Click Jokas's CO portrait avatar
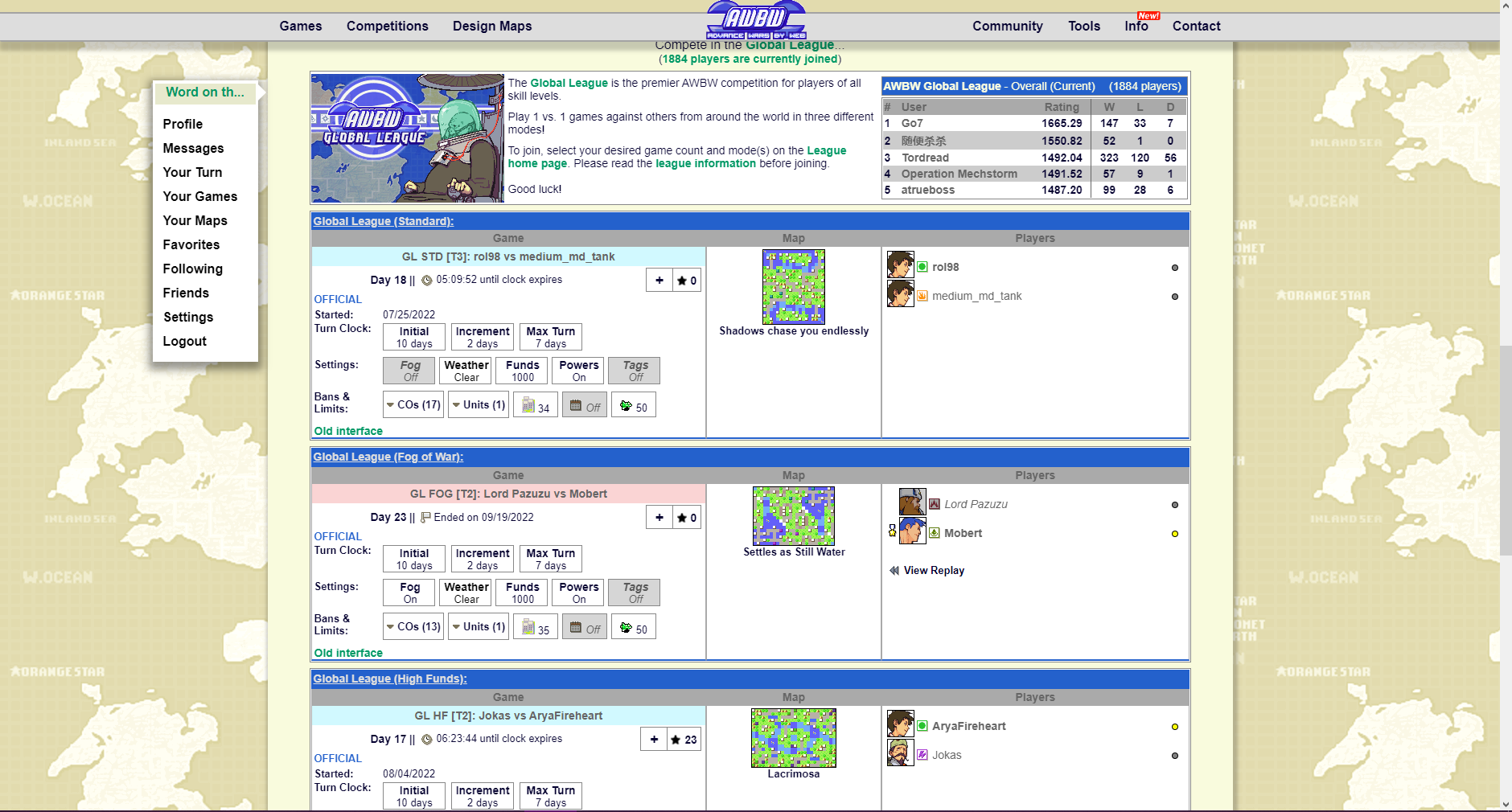The image size is (1512, 812). (x=900, y=753)
